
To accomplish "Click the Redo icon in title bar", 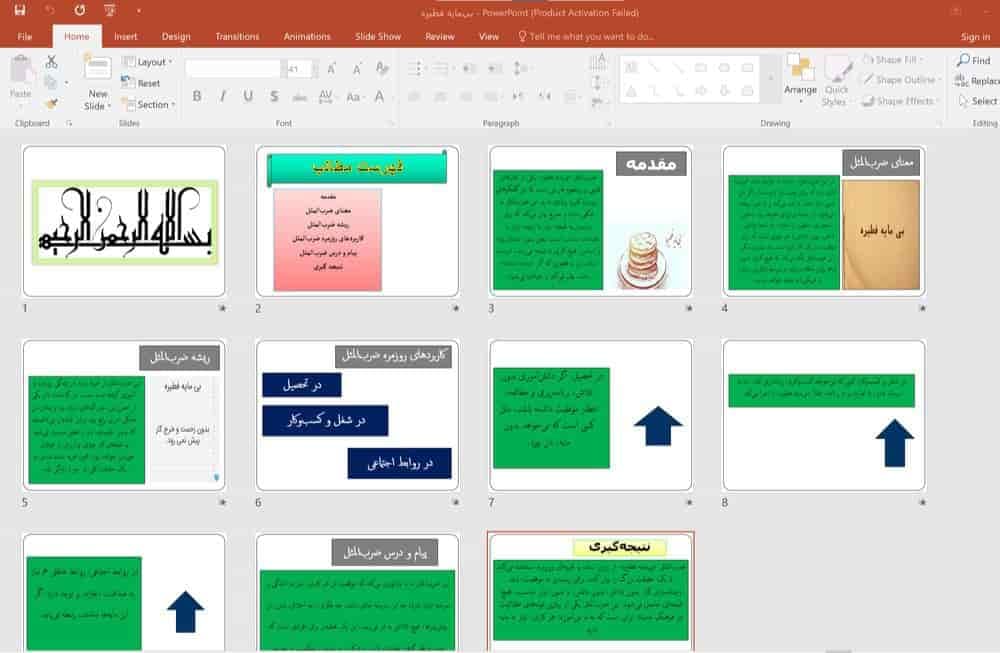I will click(80, 10).
